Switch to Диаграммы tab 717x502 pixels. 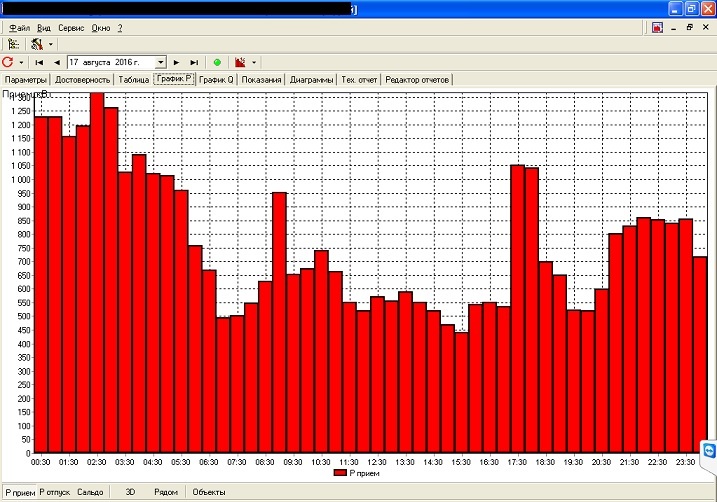click(311, 80)
